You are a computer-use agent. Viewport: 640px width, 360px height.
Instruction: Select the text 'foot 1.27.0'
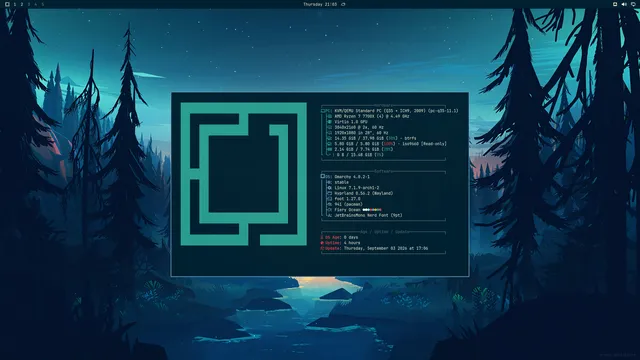pyautogui.click(x=347, y=199)
